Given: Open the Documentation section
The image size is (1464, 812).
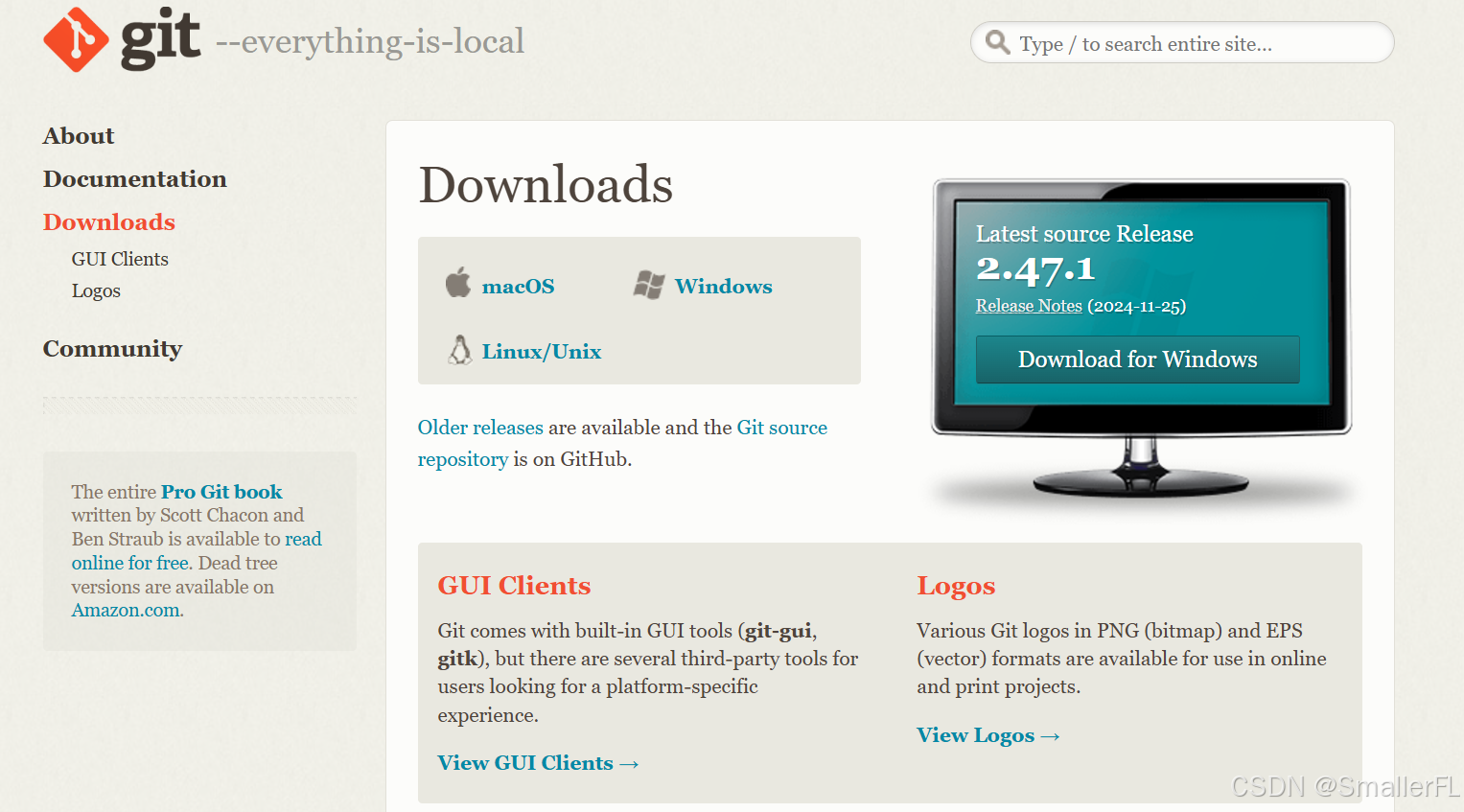Looking at the screenshot, I should click(135, 179).
